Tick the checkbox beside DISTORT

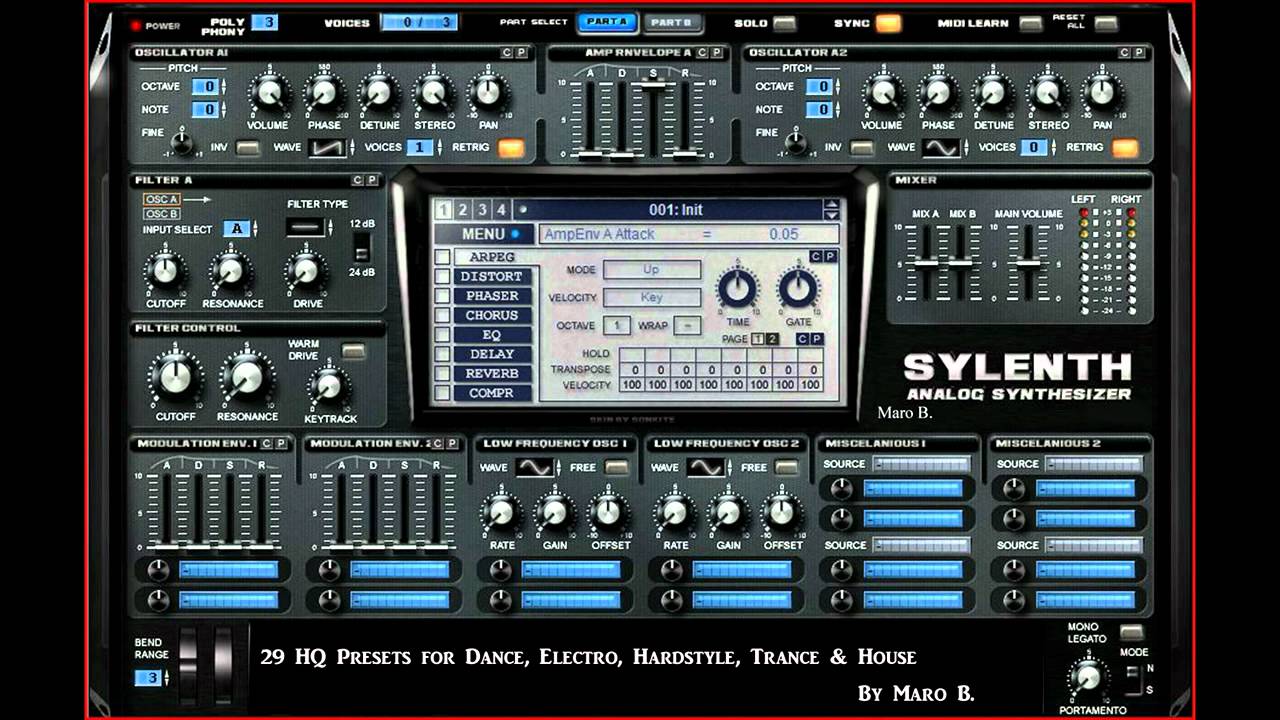(443, 277)
